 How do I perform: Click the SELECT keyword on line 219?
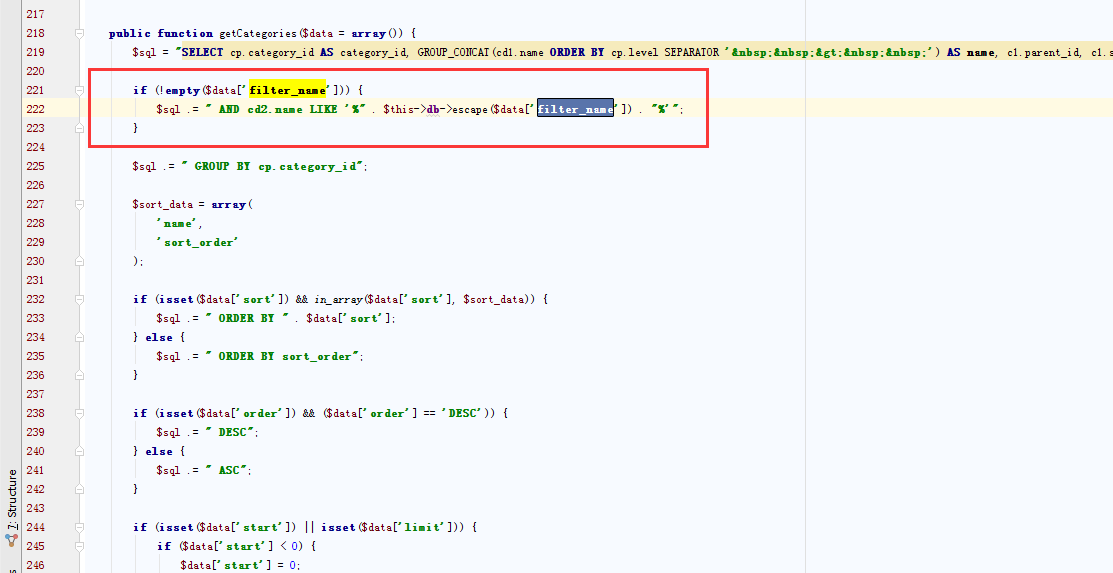202,53
